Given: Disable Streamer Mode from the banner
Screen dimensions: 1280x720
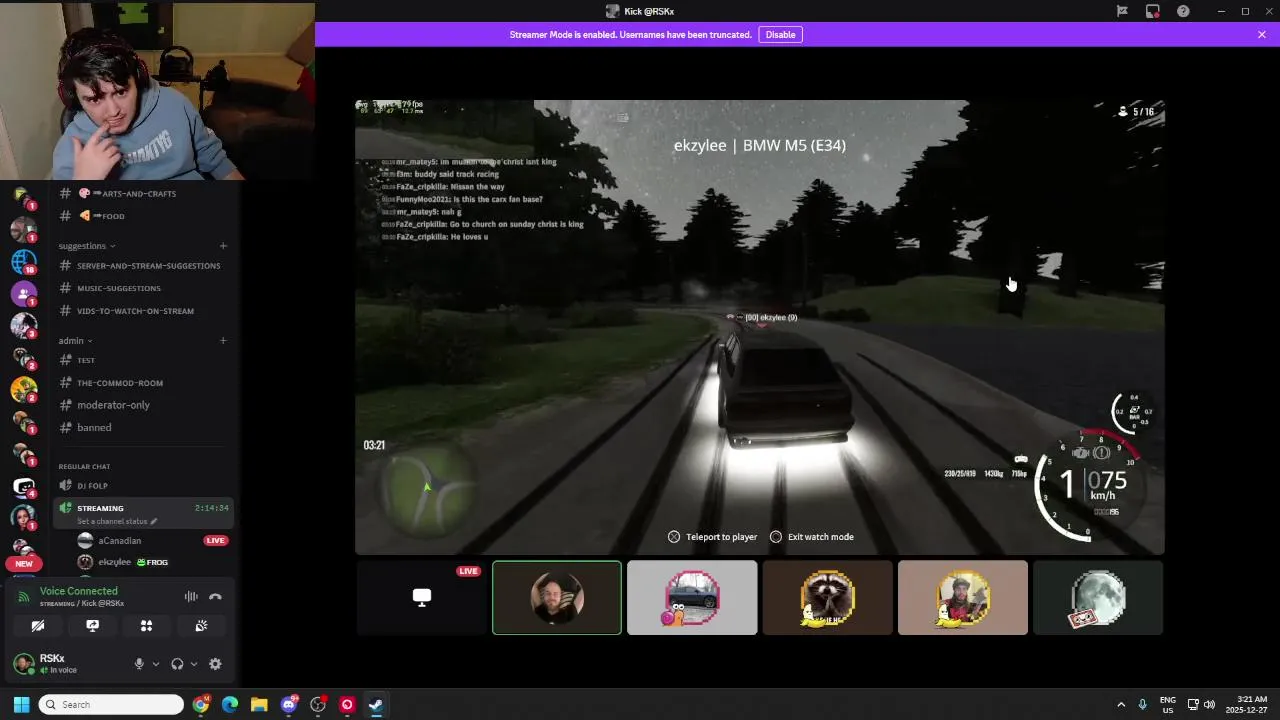Looking at the screenshot, I should pos(780,34).
